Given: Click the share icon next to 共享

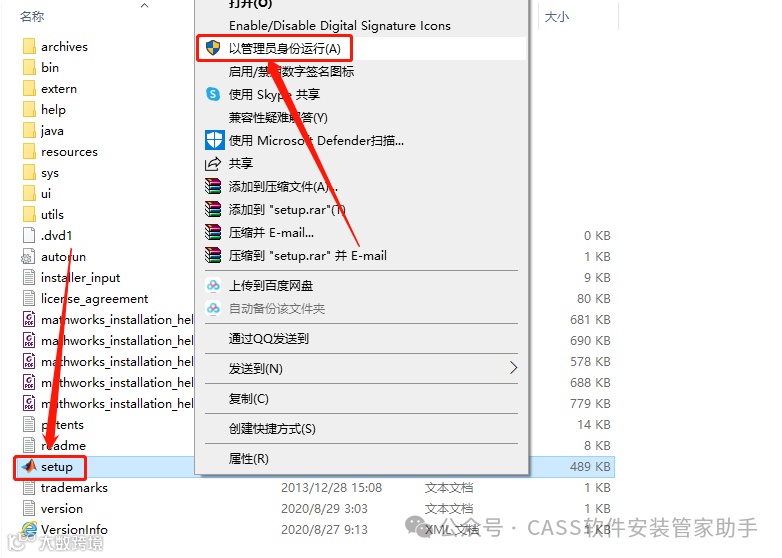Looking at the screenshot, I should coord(213,163).
